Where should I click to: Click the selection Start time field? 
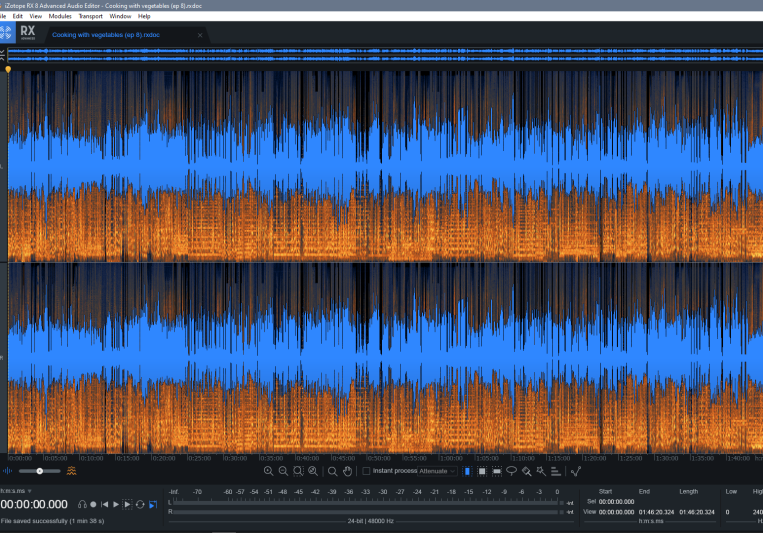click(617, 502)
